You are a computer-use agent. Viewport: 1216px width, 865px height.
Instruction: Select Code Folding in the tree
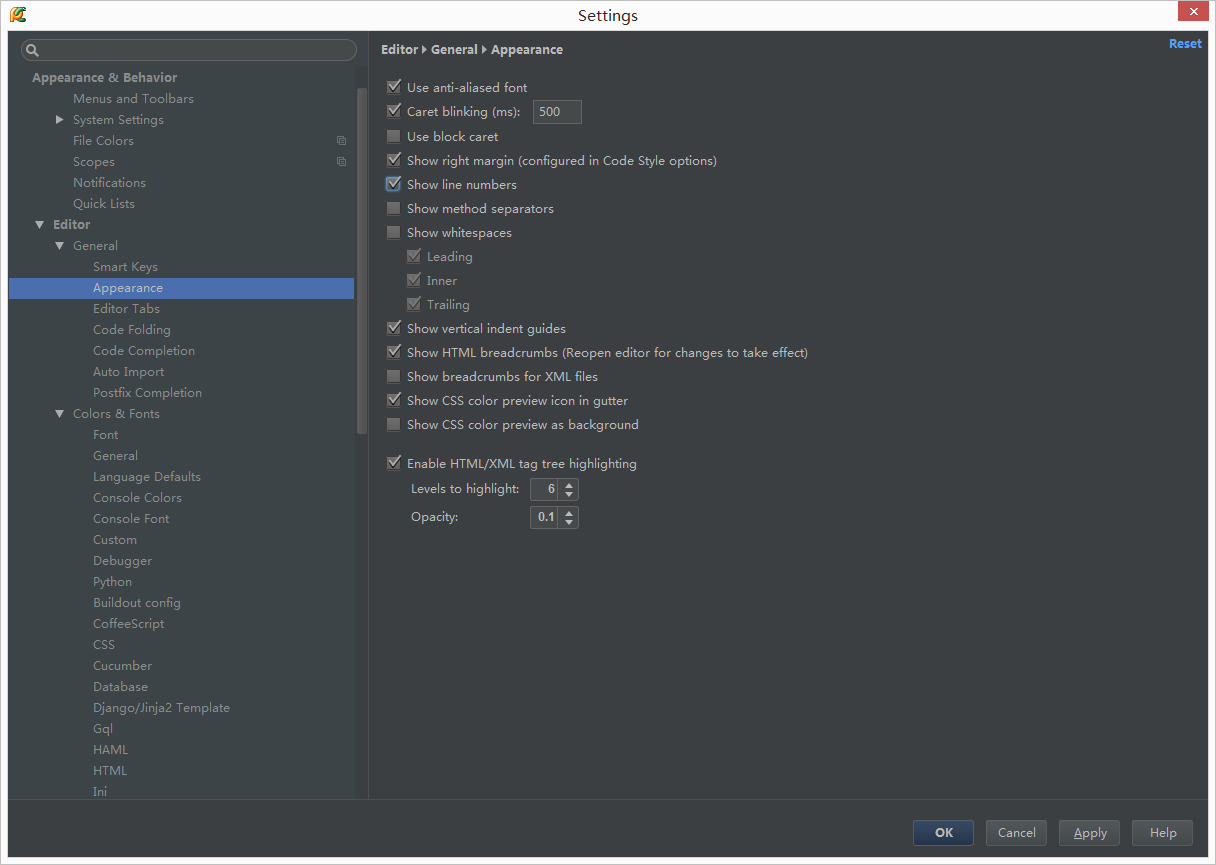(x=131, y=330)
